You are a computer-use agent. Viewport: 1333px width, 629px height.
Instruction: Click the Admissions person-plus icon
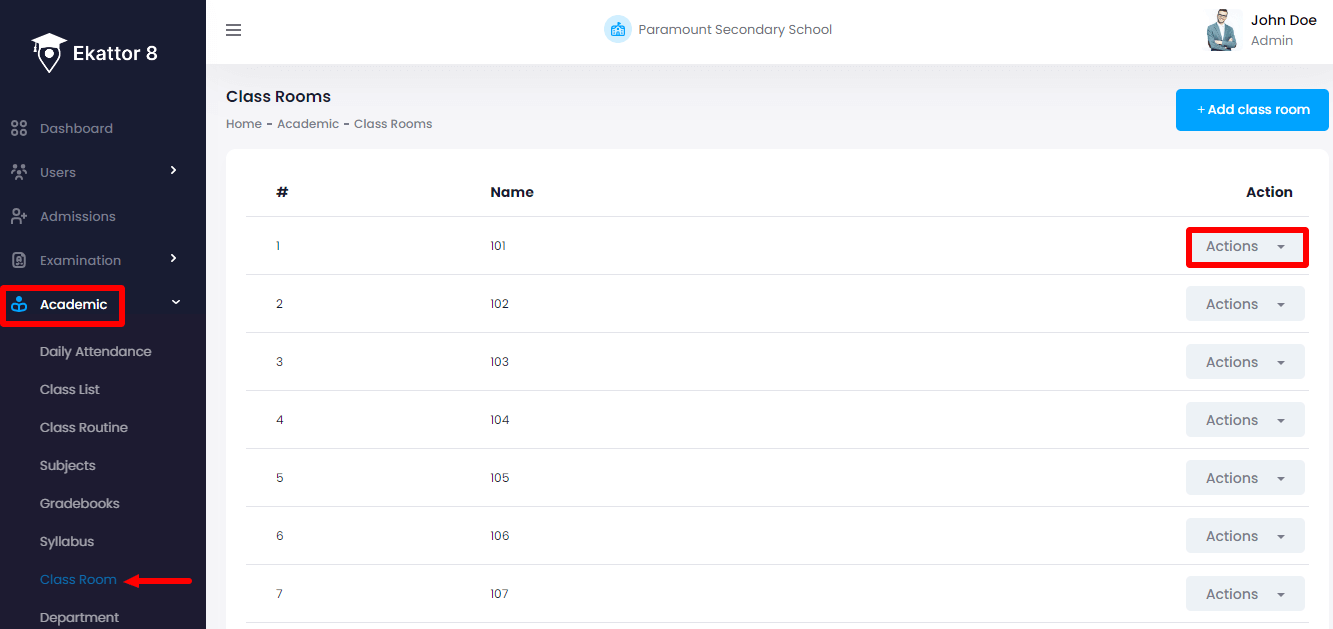18,216
